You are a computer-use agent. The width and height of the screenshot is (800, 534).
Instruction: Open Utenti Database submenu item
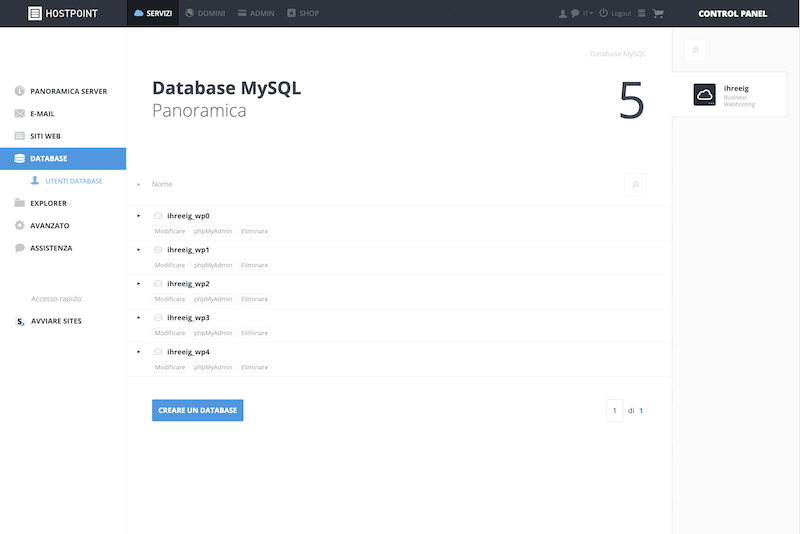point(67,181)
